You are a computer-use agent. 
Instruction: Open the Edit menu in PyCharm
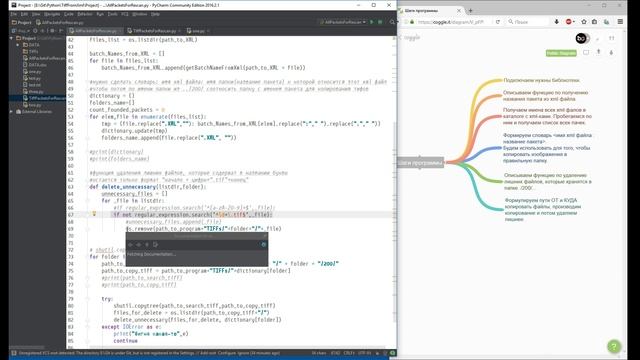24,14
